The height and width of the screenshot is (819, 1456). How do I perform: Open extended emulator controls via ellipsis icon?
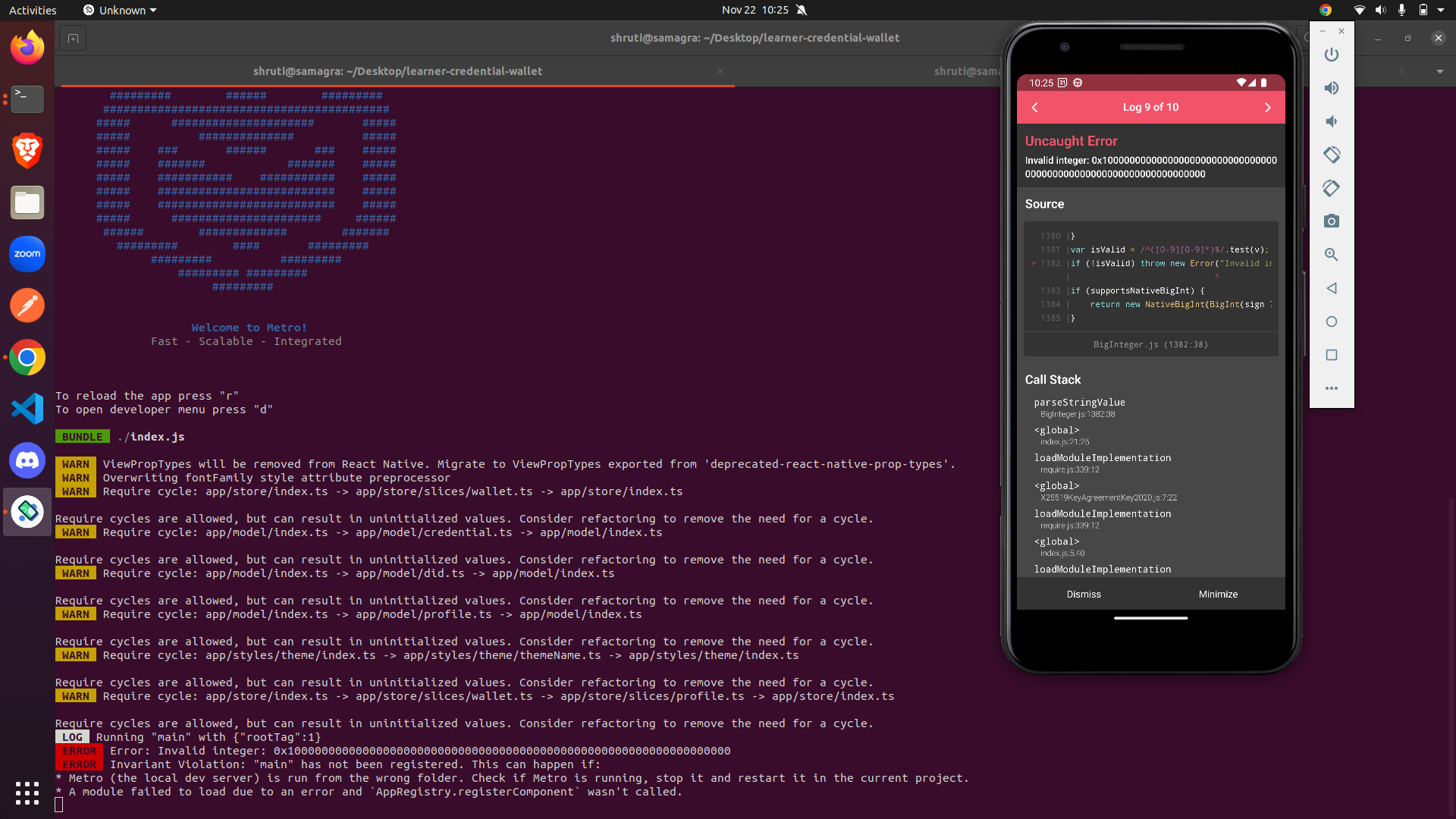(1332, 388)
